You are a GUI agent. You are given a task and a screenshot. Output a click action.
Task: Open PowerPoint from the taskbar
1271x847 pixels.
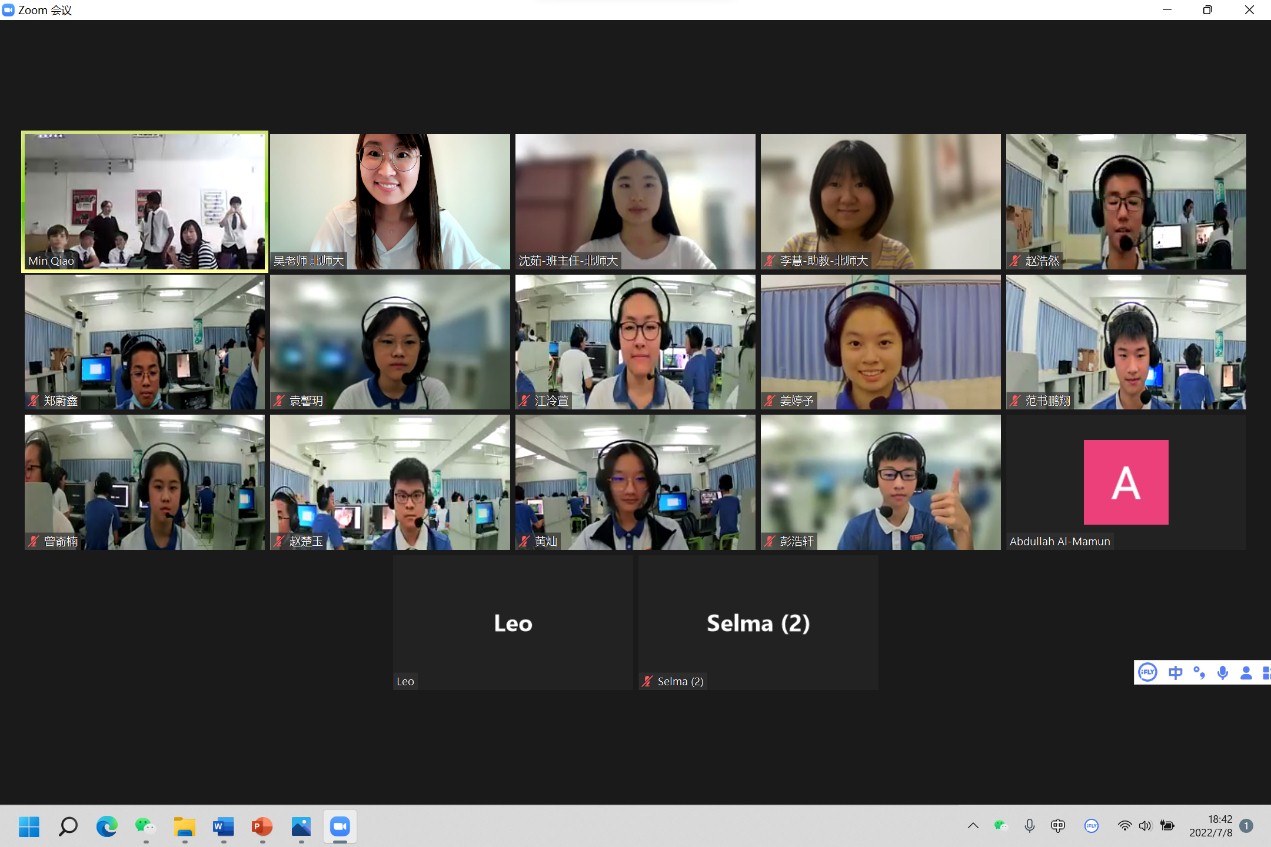click(x=262, y=826)
